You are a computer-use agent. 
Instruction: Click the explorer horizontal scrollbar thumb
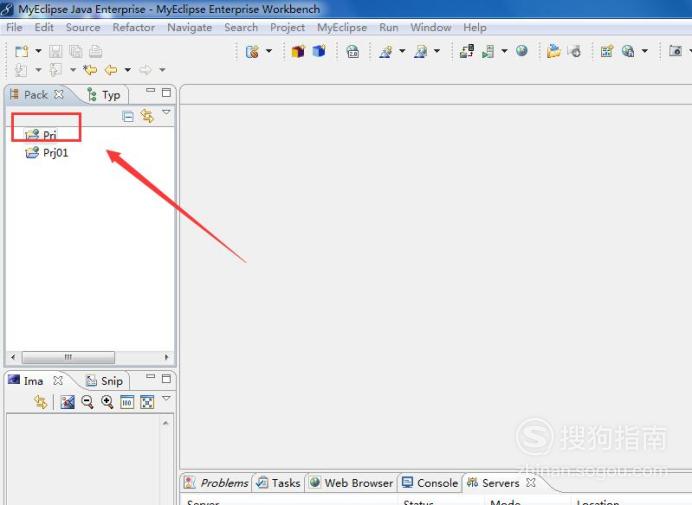coord(68,357)
